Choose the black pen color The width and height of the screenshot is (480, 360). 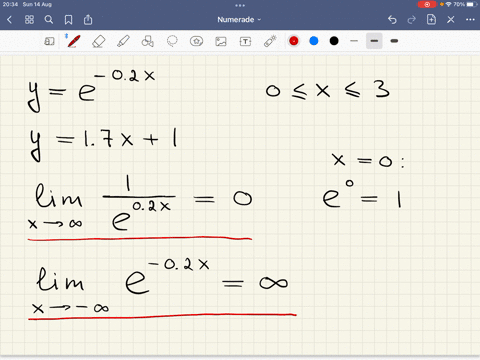tap(334, 41)
